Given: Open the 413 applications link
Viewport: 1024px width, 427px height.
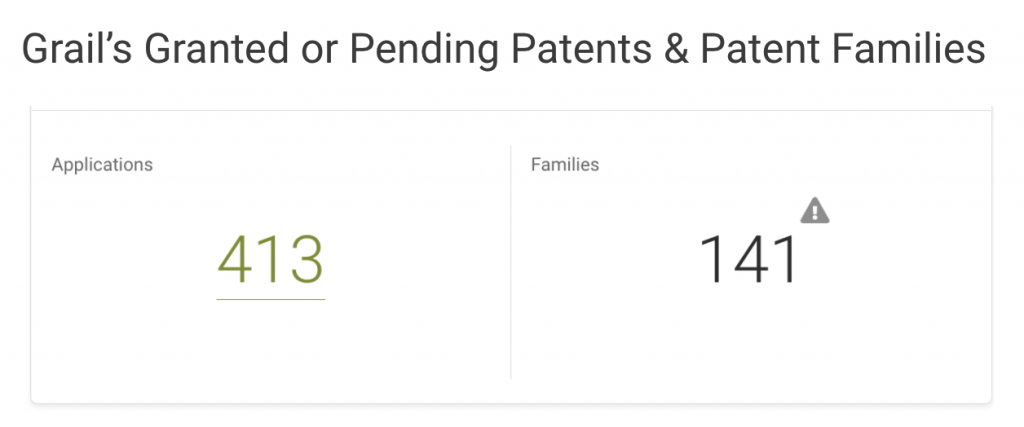Looking at the screenshot, I should (270, 260).
